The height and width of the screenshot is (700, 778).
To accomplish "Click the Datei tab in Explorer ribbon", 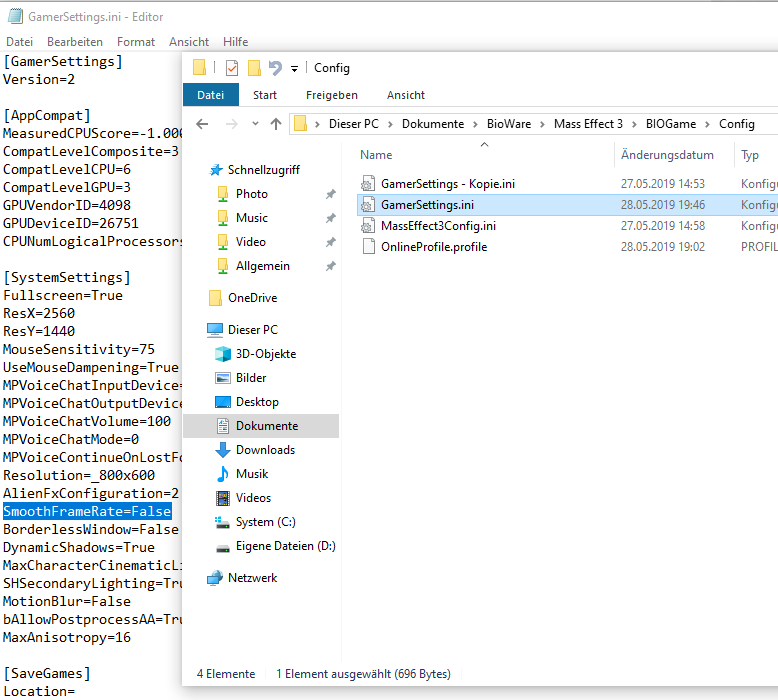I will pos(211,95).
